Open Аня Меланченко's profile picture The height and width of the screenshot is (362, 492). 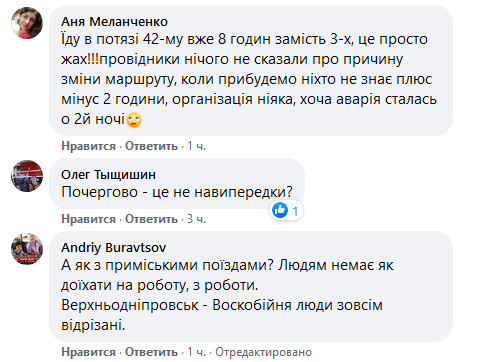pyautogui.click(x=27, y=23)
